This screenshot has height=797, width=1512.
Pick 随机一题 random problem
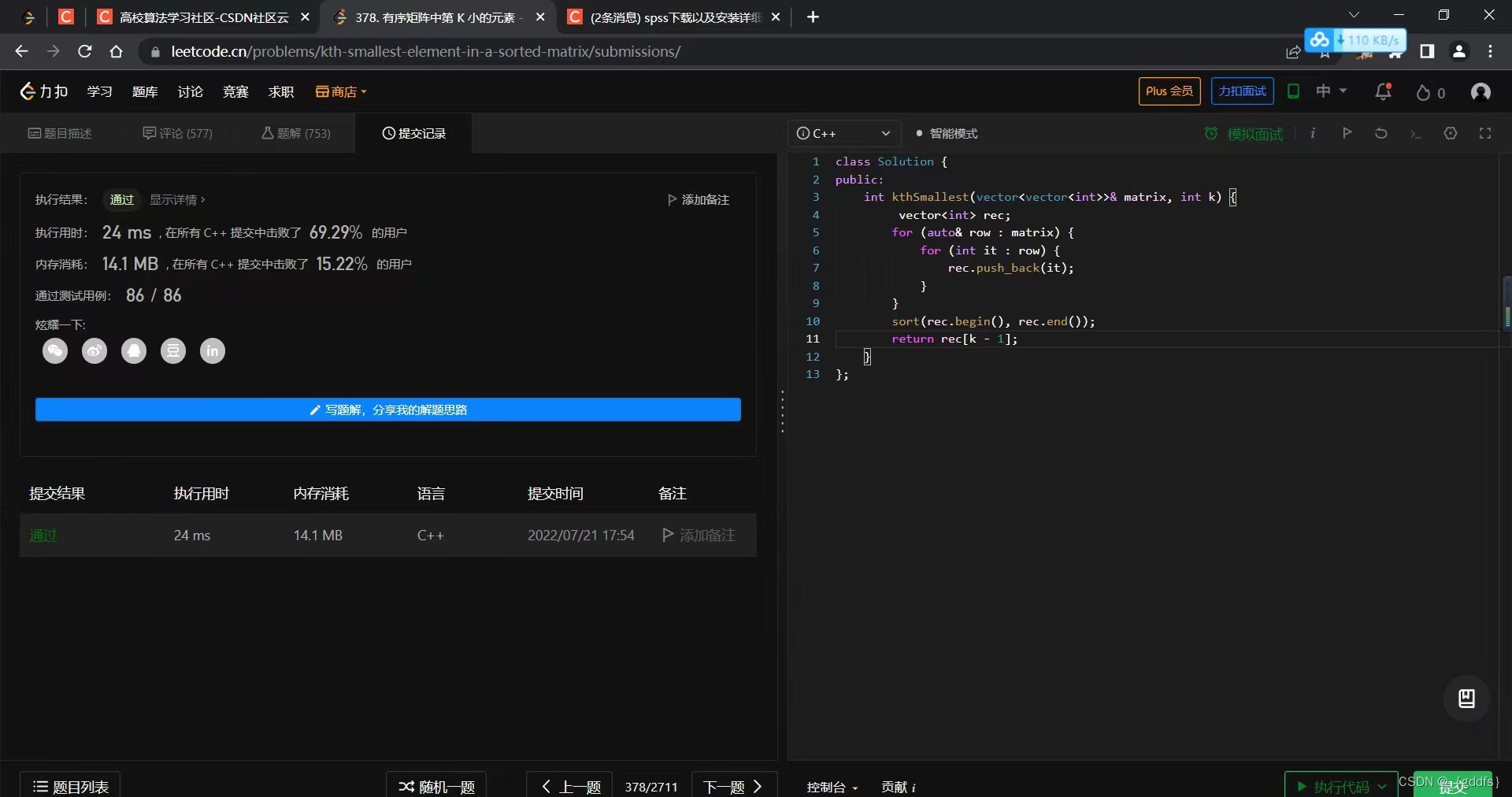436,786
